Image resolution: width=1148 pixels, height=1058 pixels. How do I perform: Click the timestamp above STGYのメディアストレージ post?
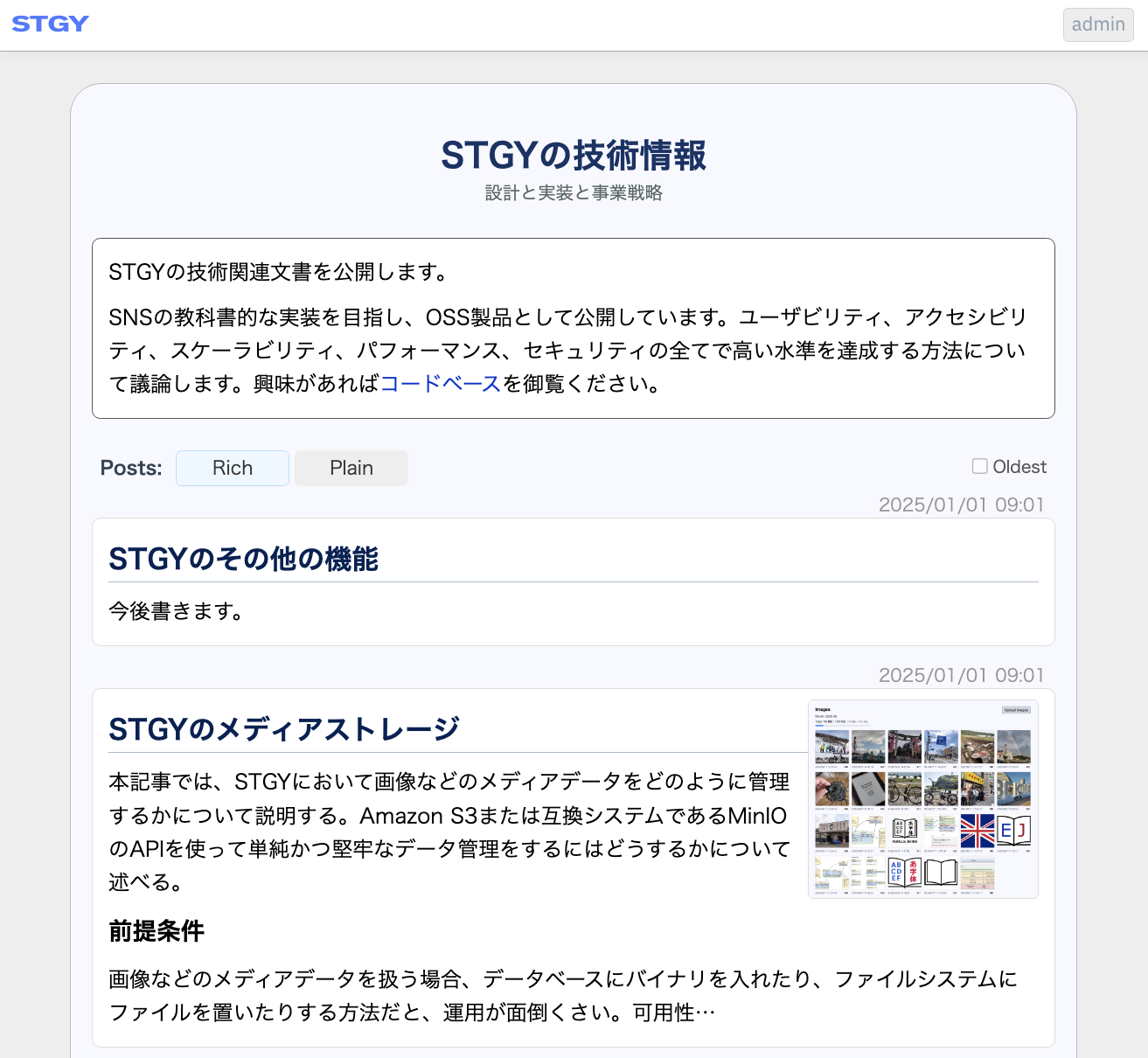tap(961, 675)
